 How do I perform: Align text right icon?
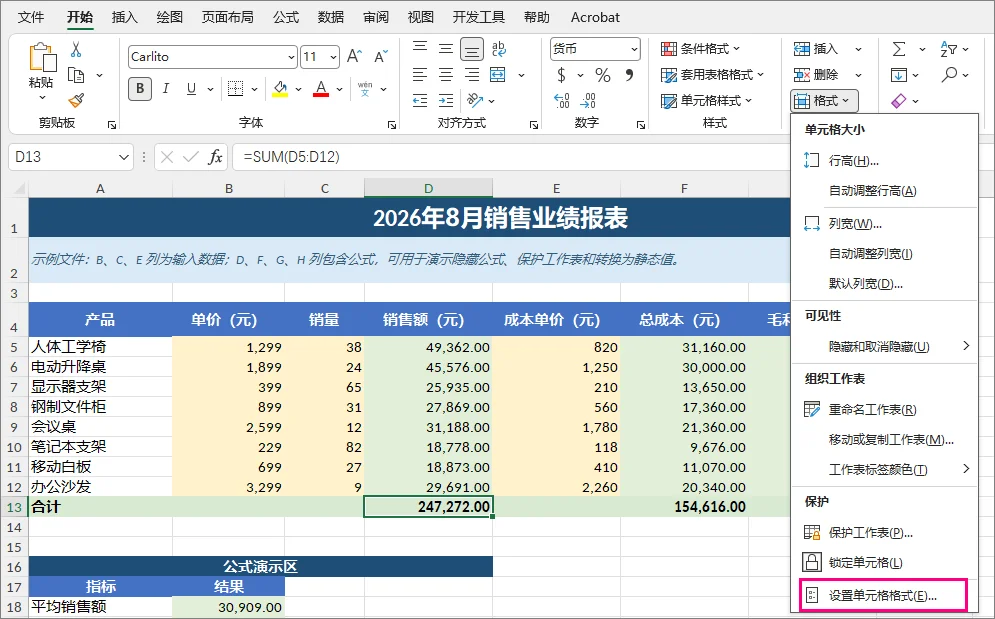coord(471,75)
